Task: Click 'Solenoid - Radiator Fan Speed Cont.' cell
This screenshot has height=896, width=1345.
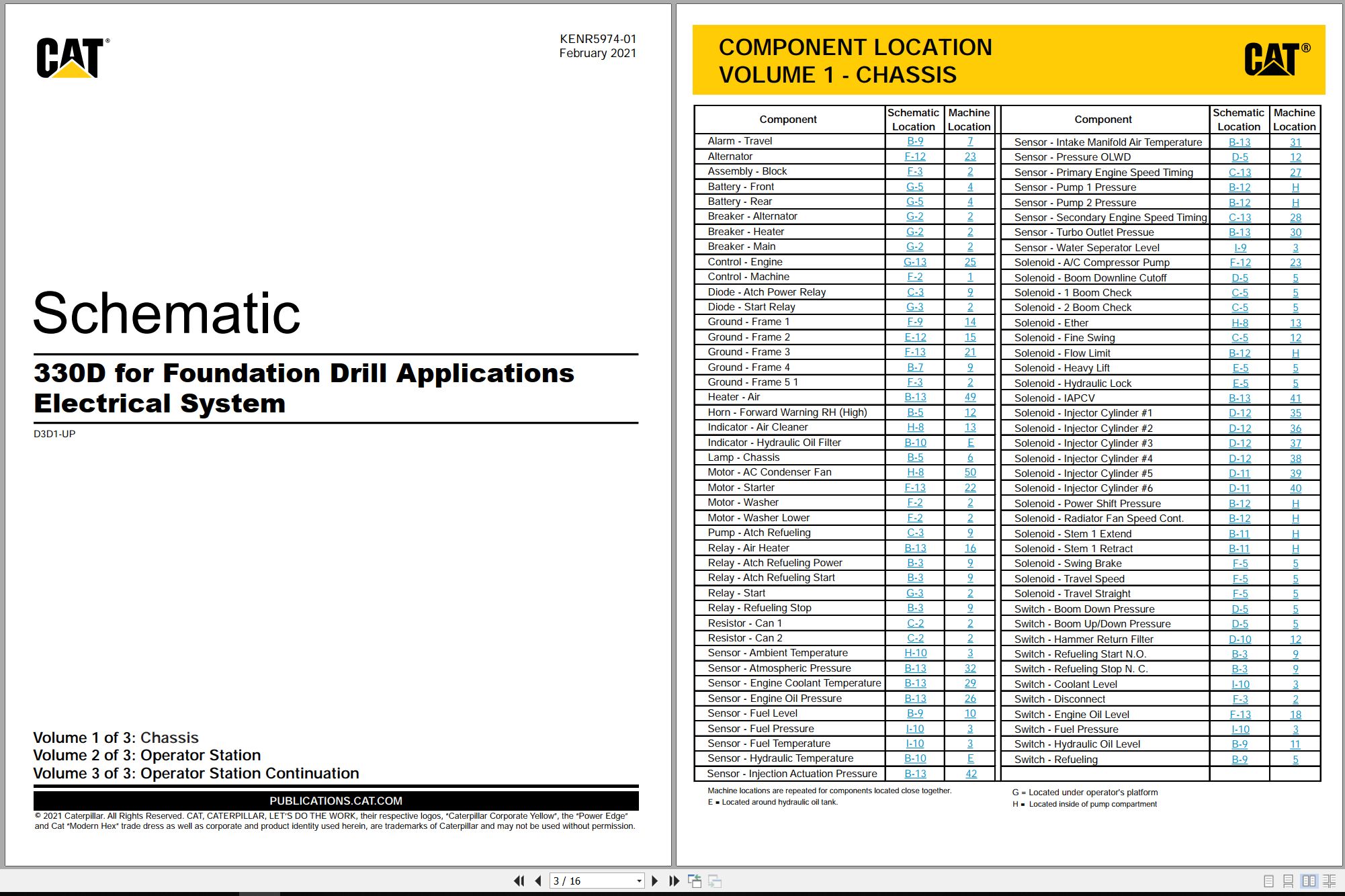Action: [1104, 519]
